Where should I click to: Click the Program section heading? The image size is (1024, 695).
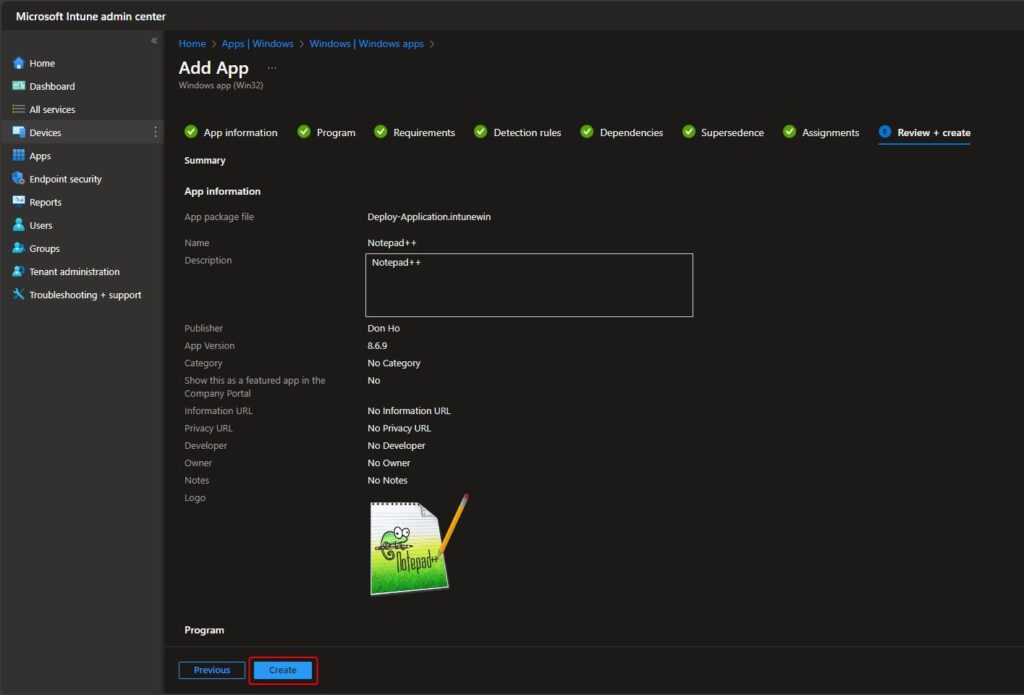click(204, 630)
